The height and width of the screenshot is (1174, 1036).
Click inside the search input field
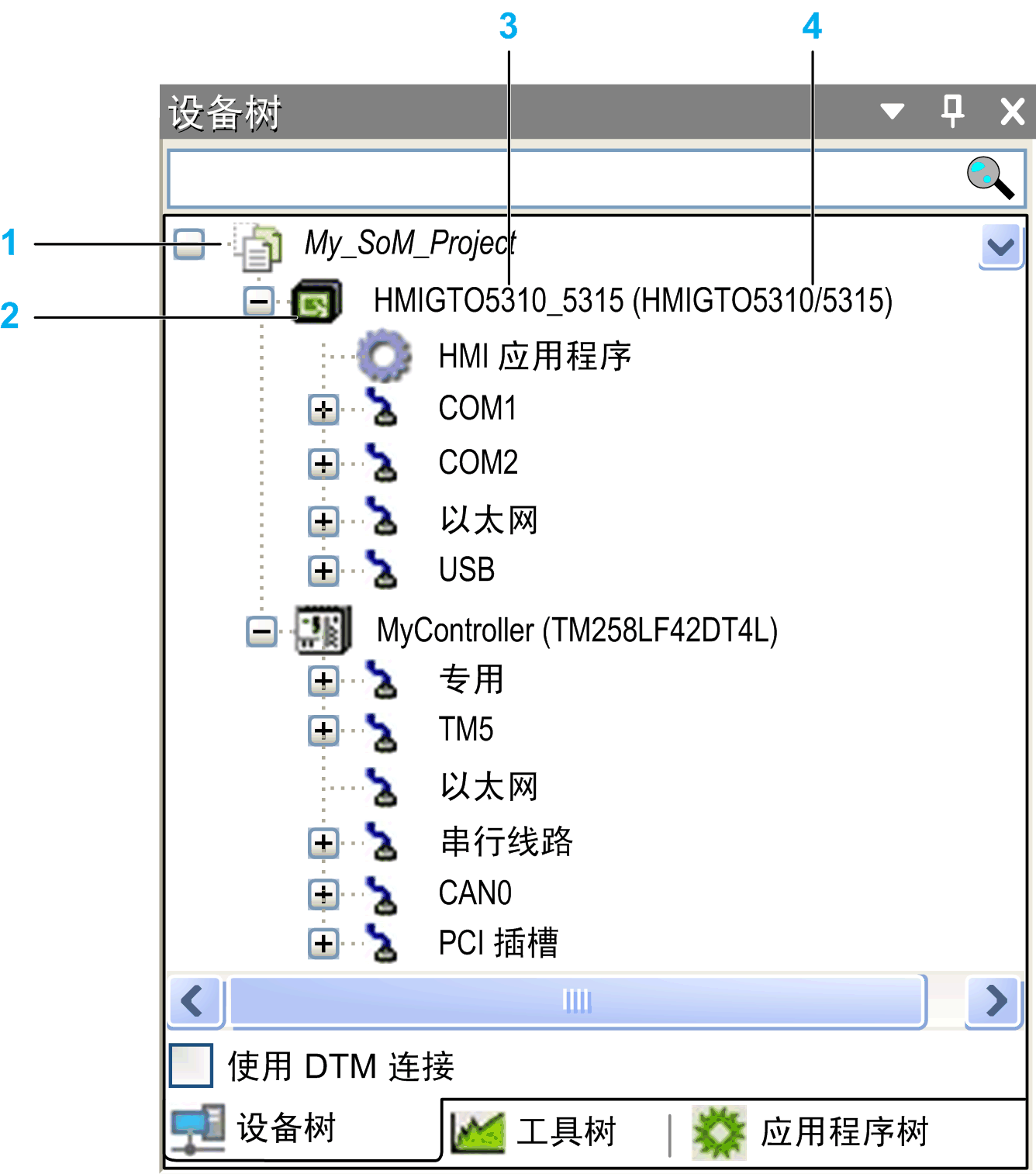[x=543, y=178]
